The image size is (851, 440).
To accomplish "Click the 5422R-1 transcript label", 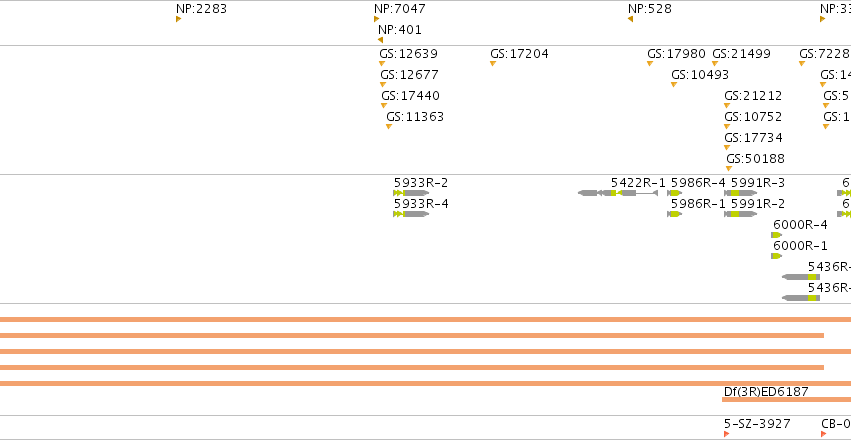I will coord(638,183).
